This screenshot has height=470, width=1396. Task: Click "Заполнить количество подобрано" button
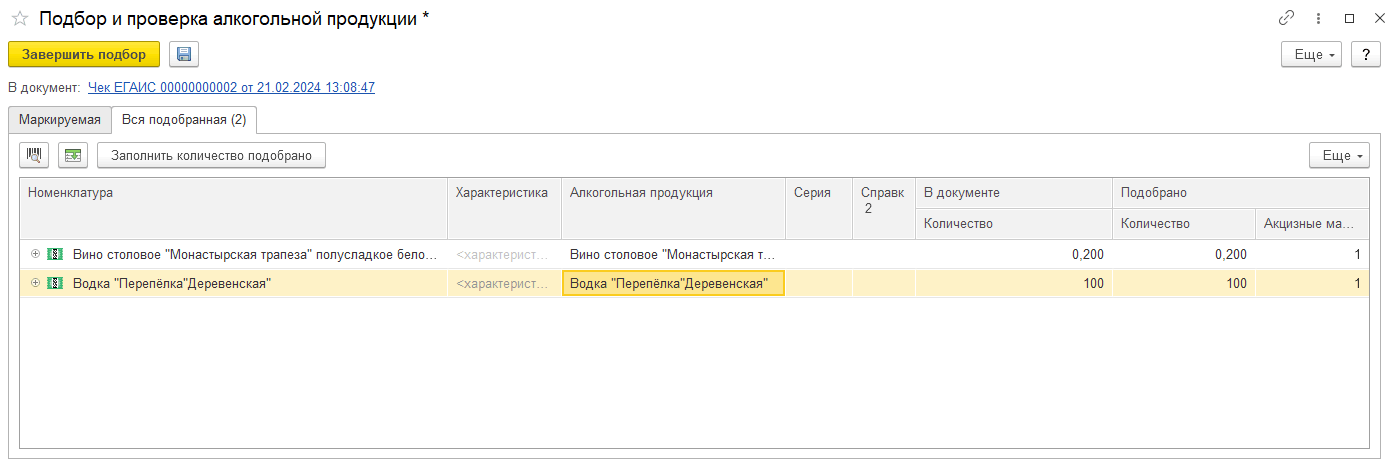[x=211, y=155]
